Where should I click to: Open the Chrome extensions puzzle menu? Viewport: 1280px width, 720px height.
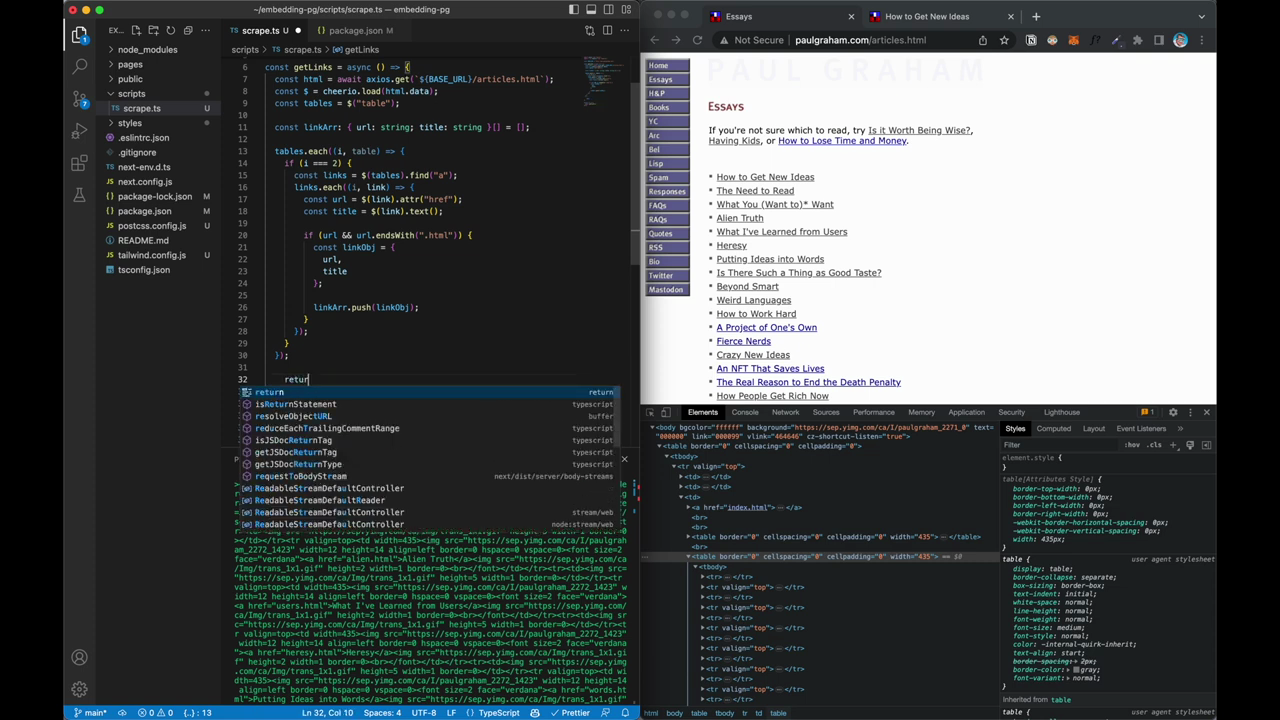1137,40
